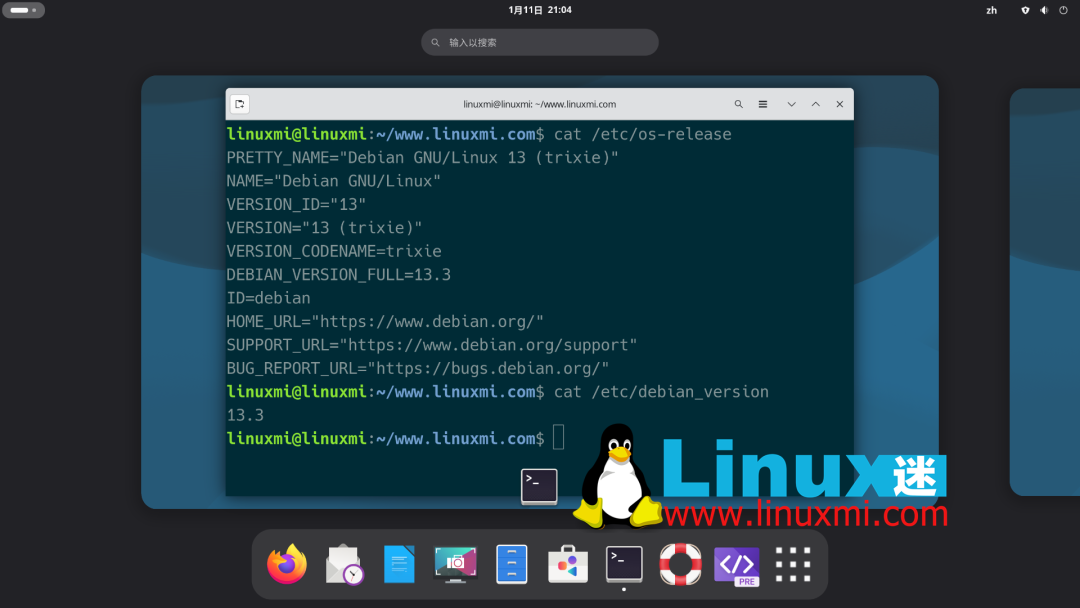Click the 输入以搜索 search field
The height and width of the screenshot is (608, 1080).
point(539,42)
